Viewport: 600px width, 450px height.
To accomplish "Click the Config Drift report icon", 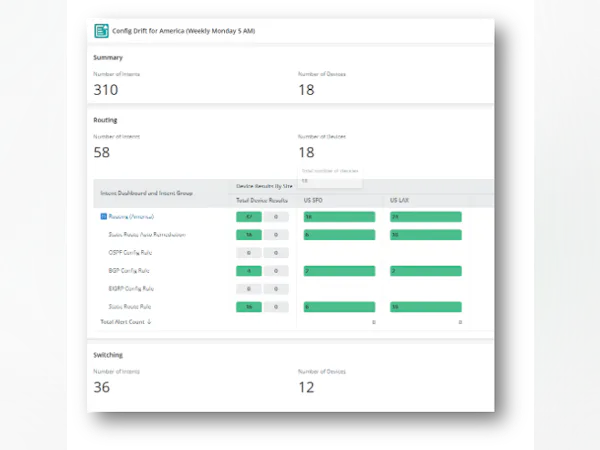I will (101, 31).
